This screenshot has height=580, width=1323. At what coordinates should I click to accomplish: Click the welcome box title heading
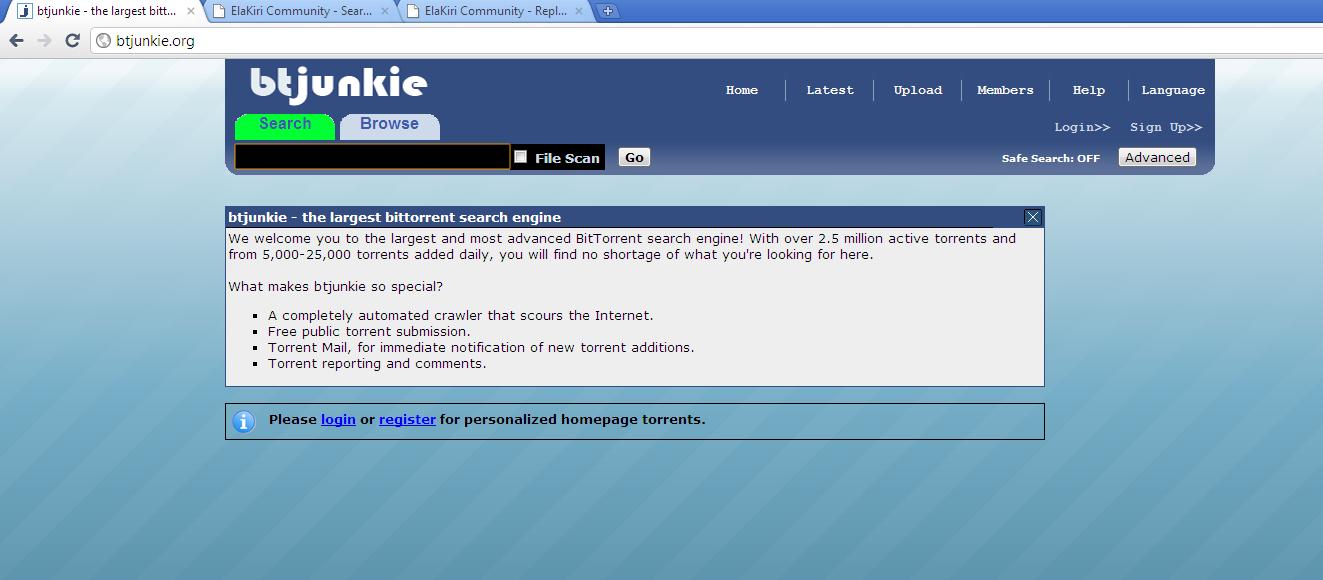point(394,217)
